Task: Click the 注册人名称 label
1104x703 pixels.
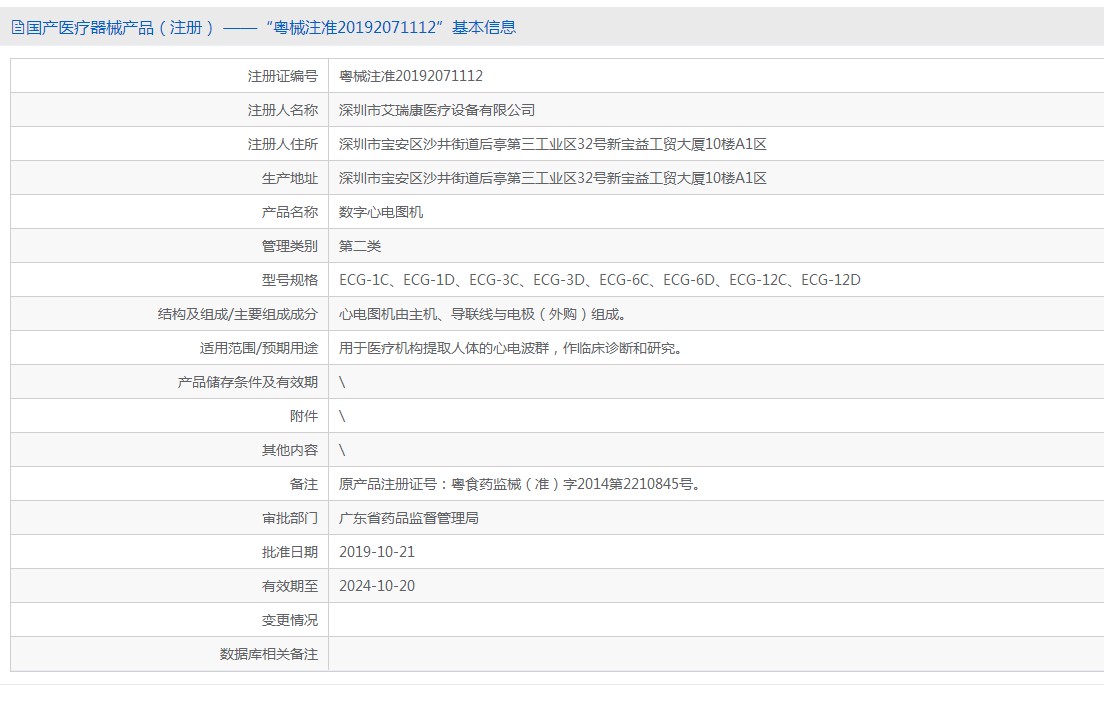Action: click(x=282, y=110)
